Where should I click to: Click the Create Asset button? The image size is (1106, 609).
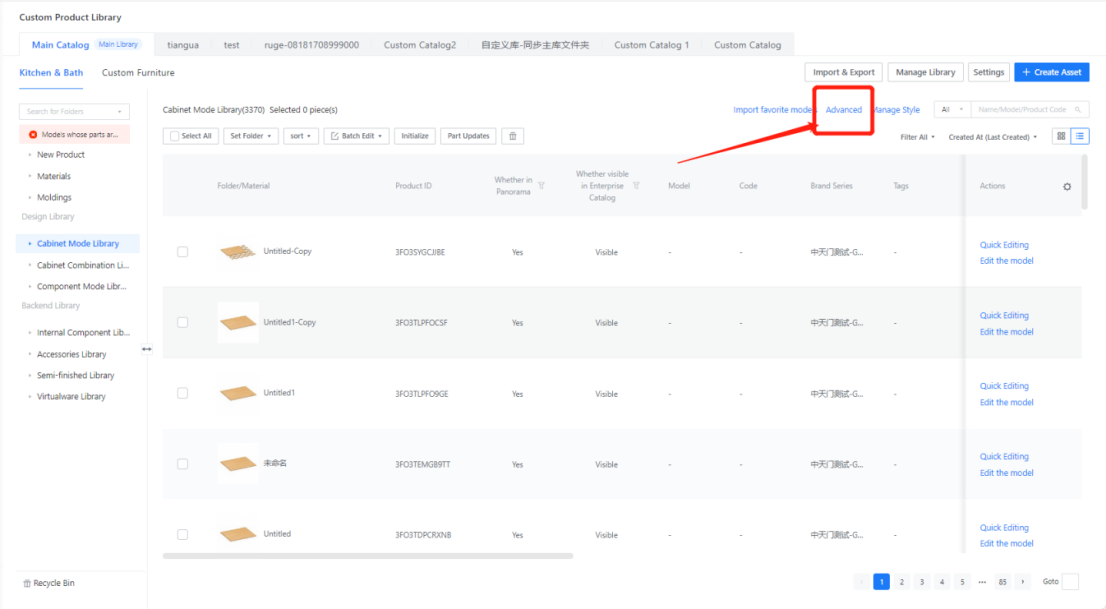pos(1051,72)
